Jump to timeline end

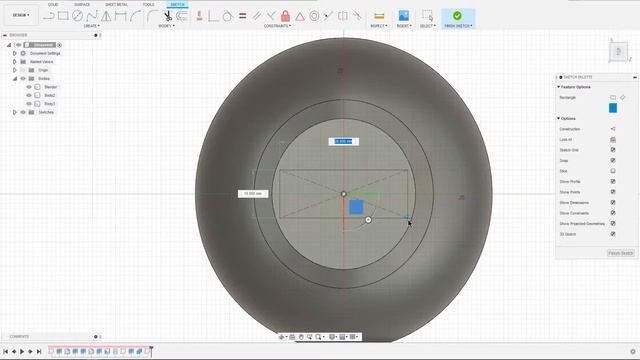39,351
